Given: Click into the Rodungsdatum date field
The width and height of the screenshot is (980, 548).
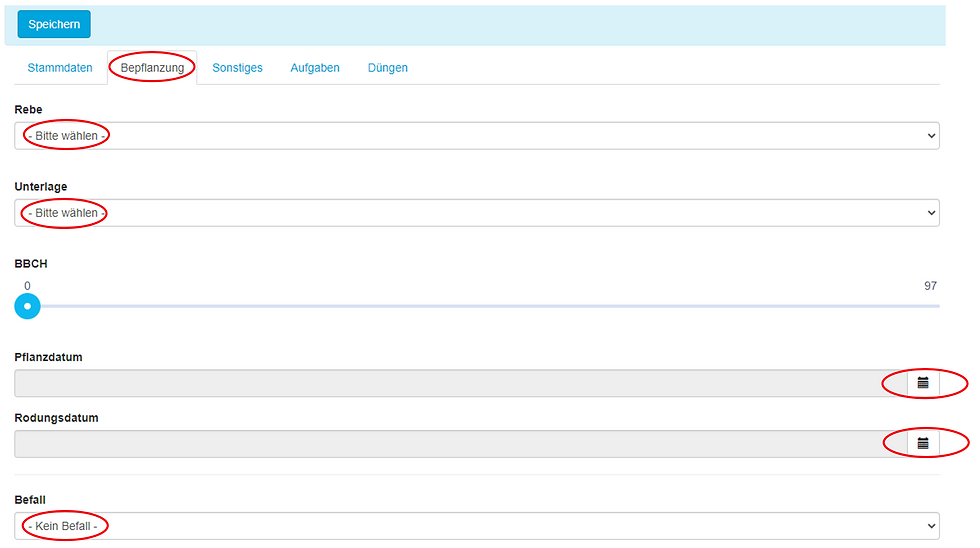Looking at the screenshot, I should pyautogui.click(x=461, y=444).
